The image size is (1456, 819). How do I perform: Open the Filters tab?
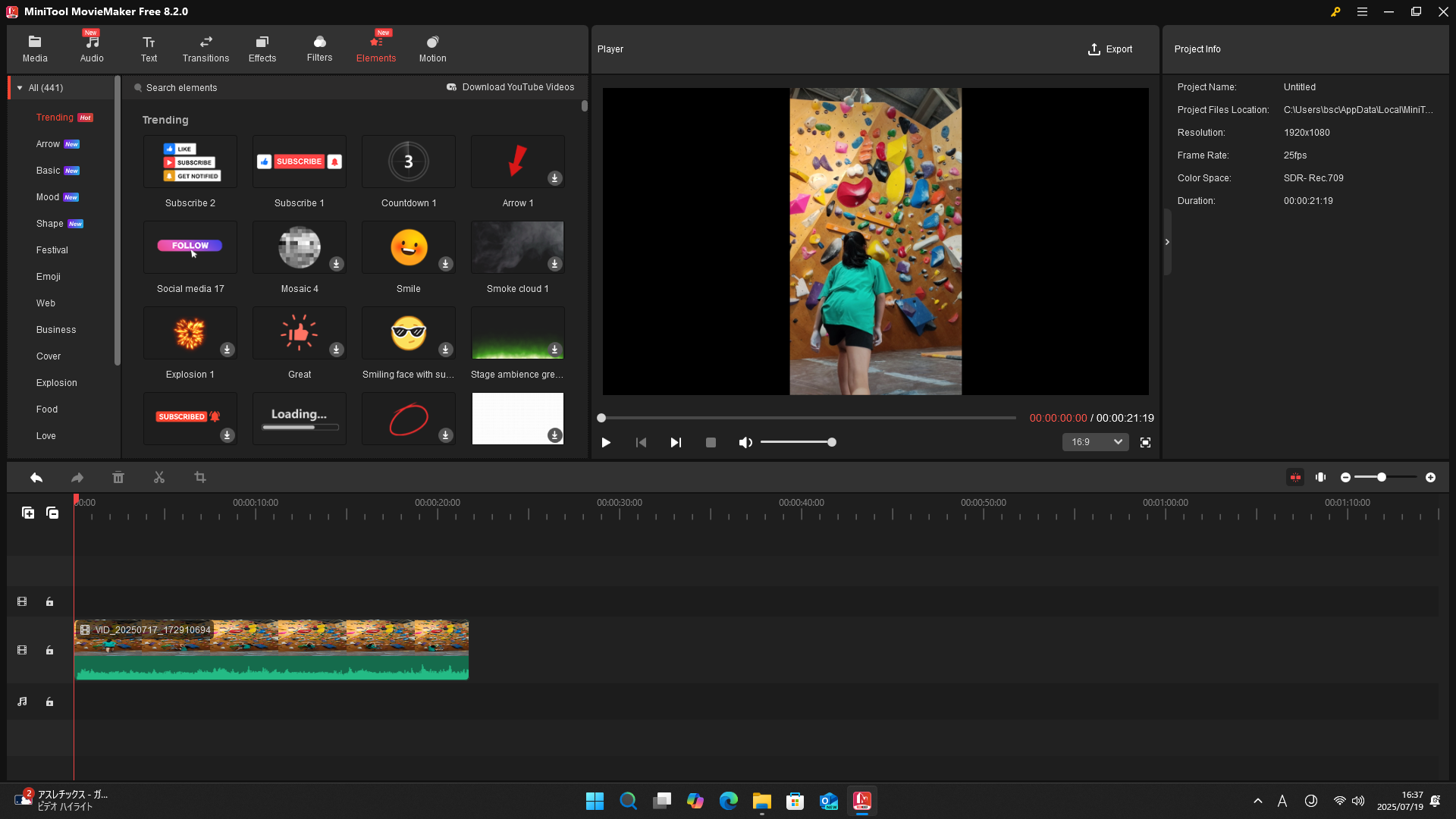[319, 49]
